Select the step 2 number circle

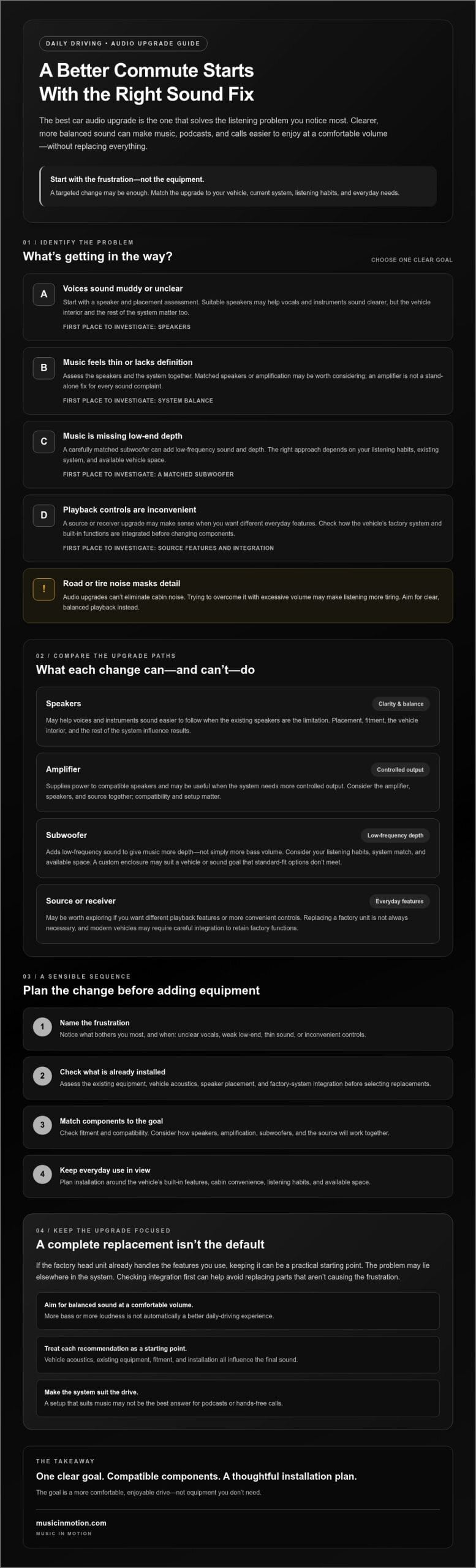click(42, 1076)
